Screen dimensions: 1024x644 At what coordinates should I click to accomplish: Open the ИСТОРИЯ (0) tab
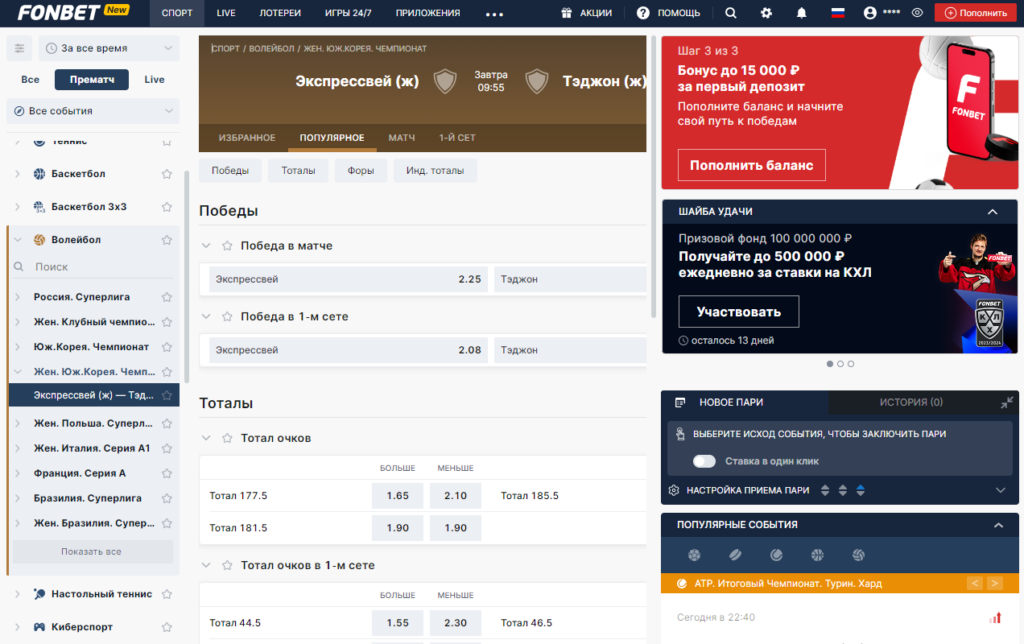coord(911,402)
